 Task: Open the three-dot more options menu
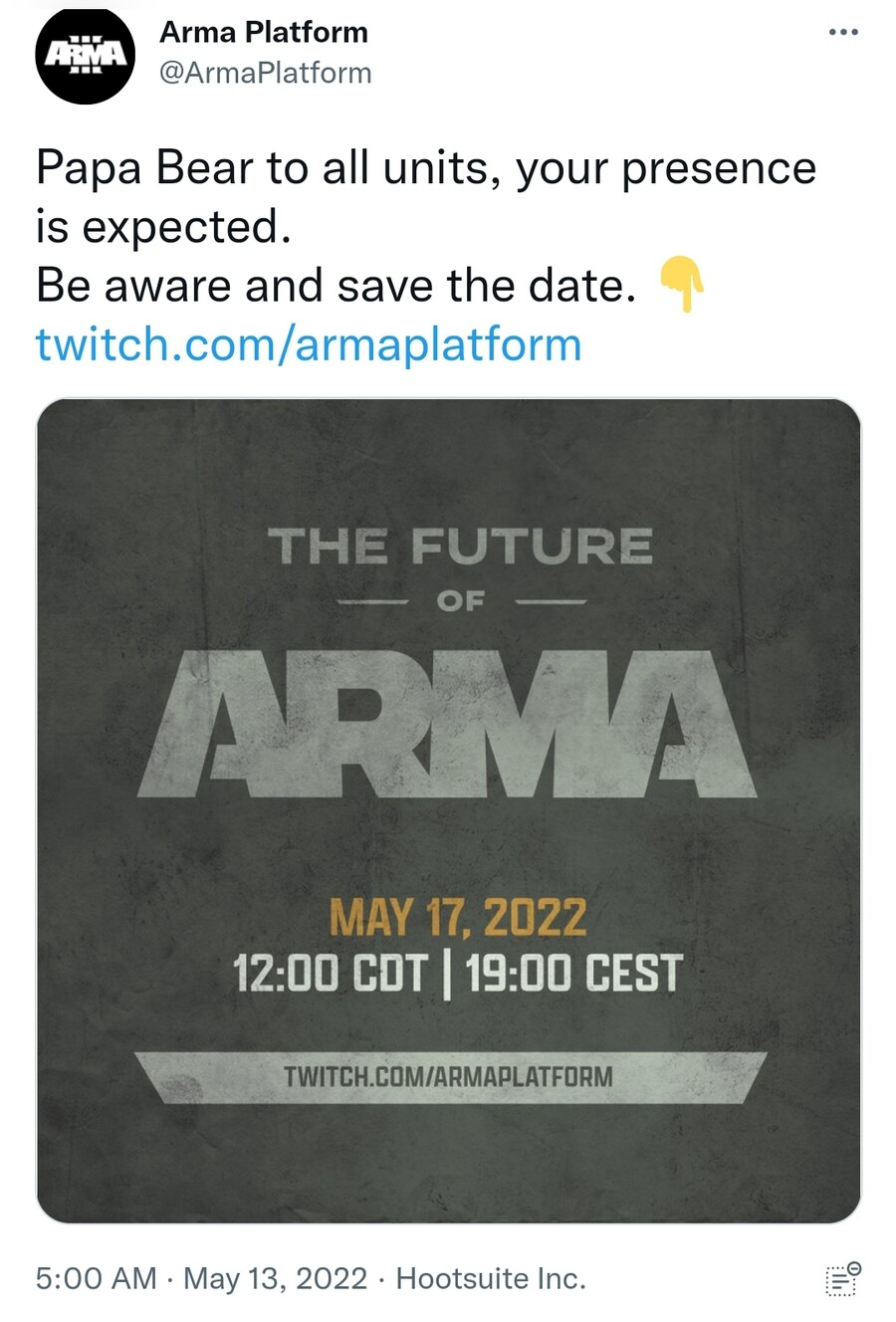point(842,33)
